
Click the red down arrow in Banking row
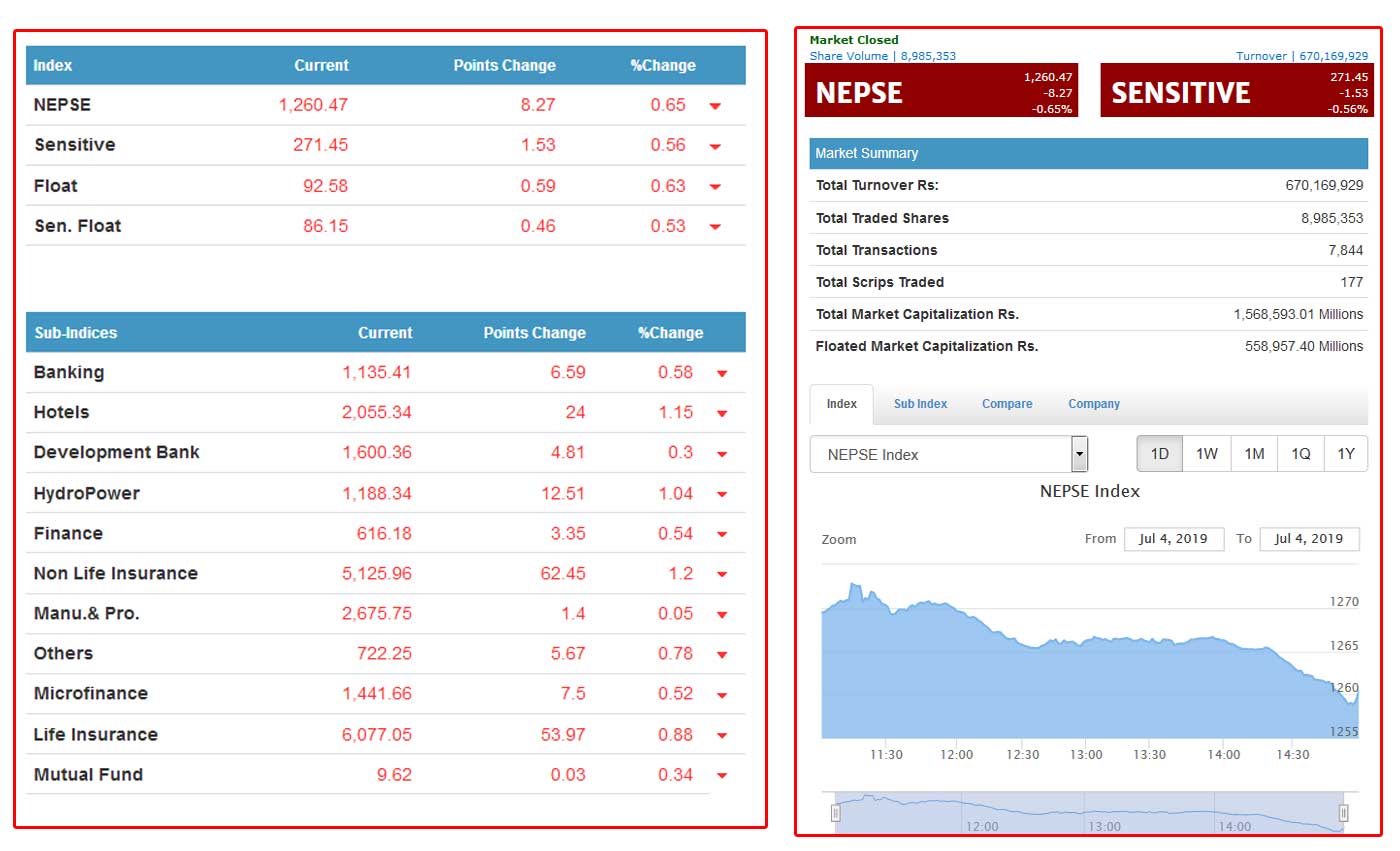[x=722, y=374]
